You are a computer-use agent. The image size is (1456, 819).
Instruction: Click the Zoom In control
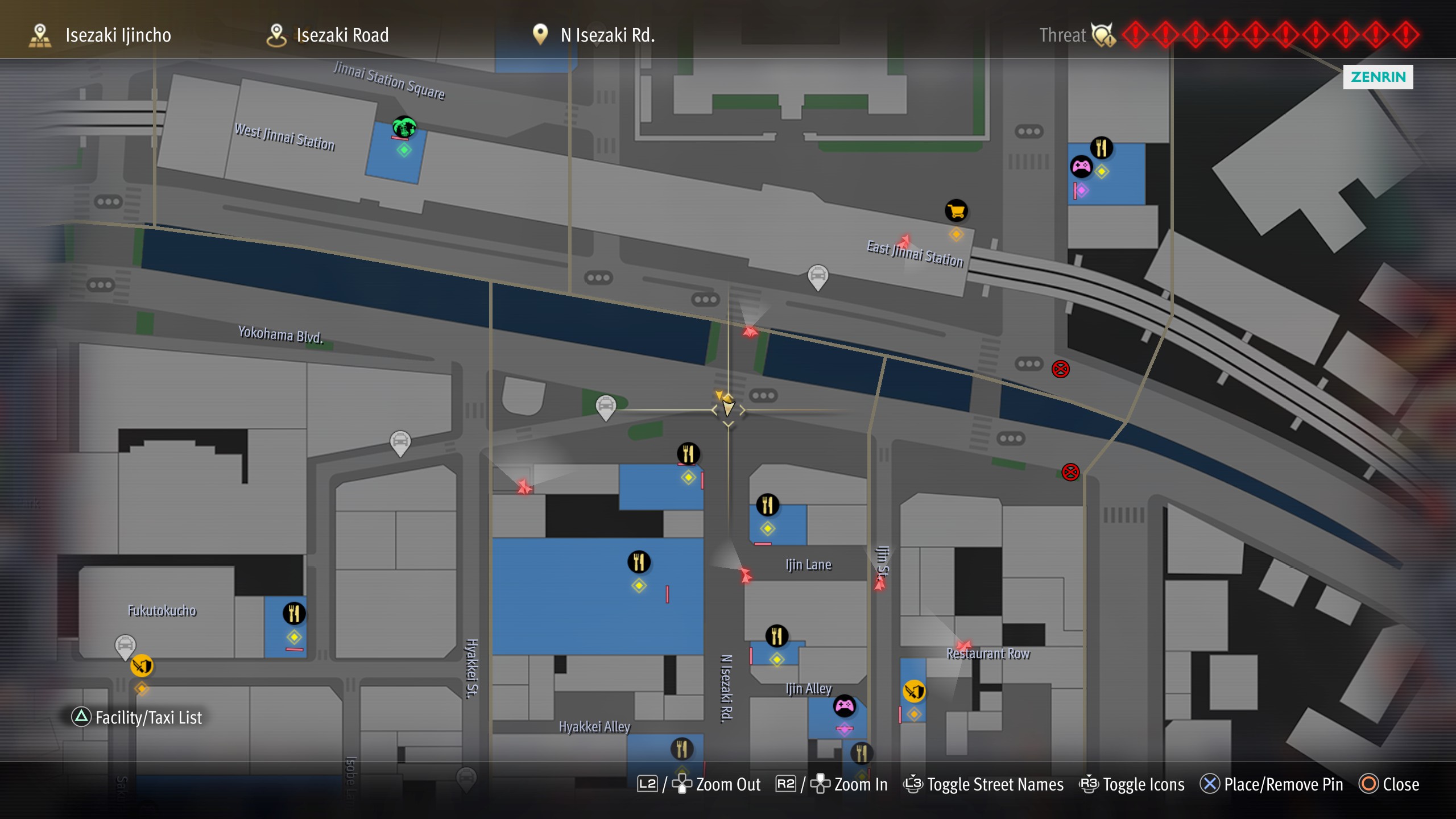(x=832, y=784)
